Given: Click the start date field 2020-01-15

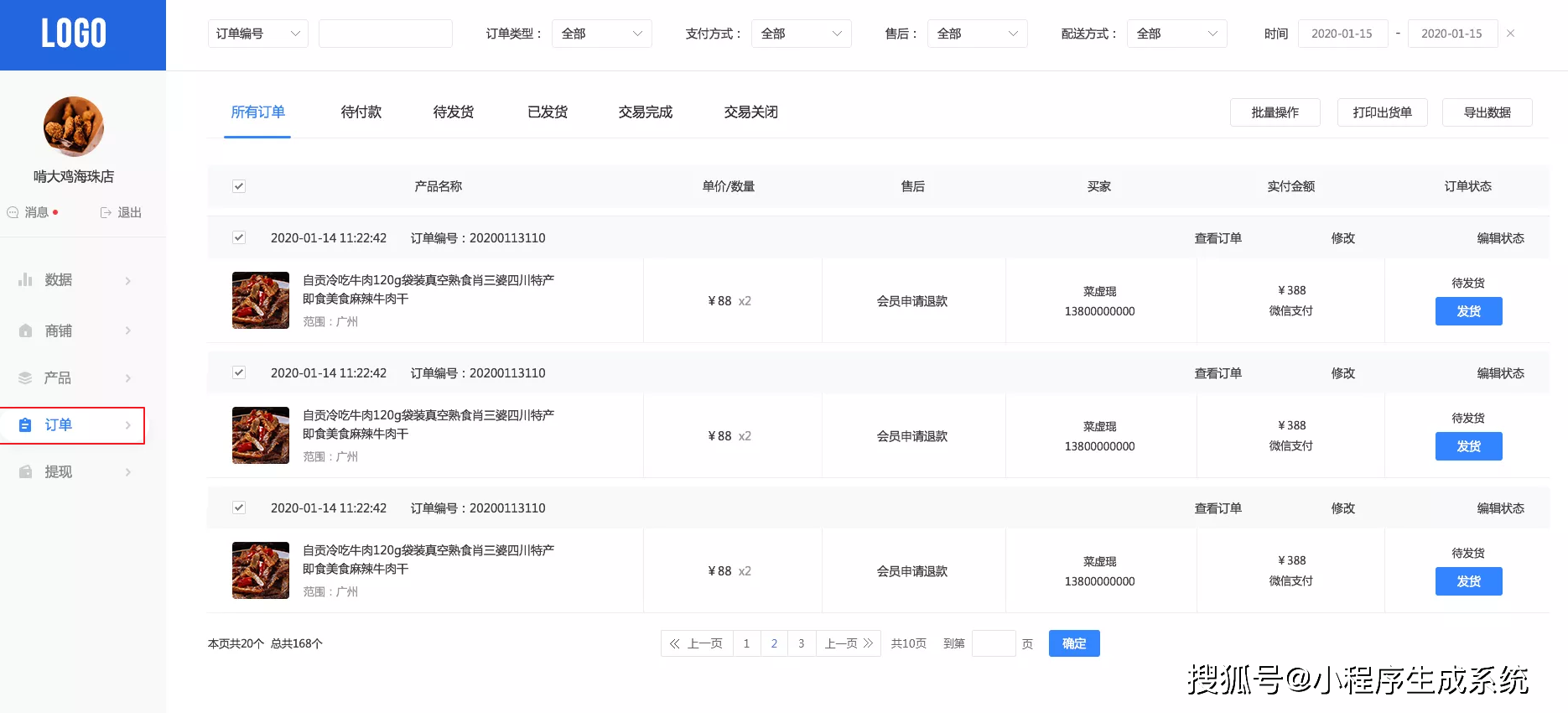Looking at the screenshot, I should pos(1342,34).
